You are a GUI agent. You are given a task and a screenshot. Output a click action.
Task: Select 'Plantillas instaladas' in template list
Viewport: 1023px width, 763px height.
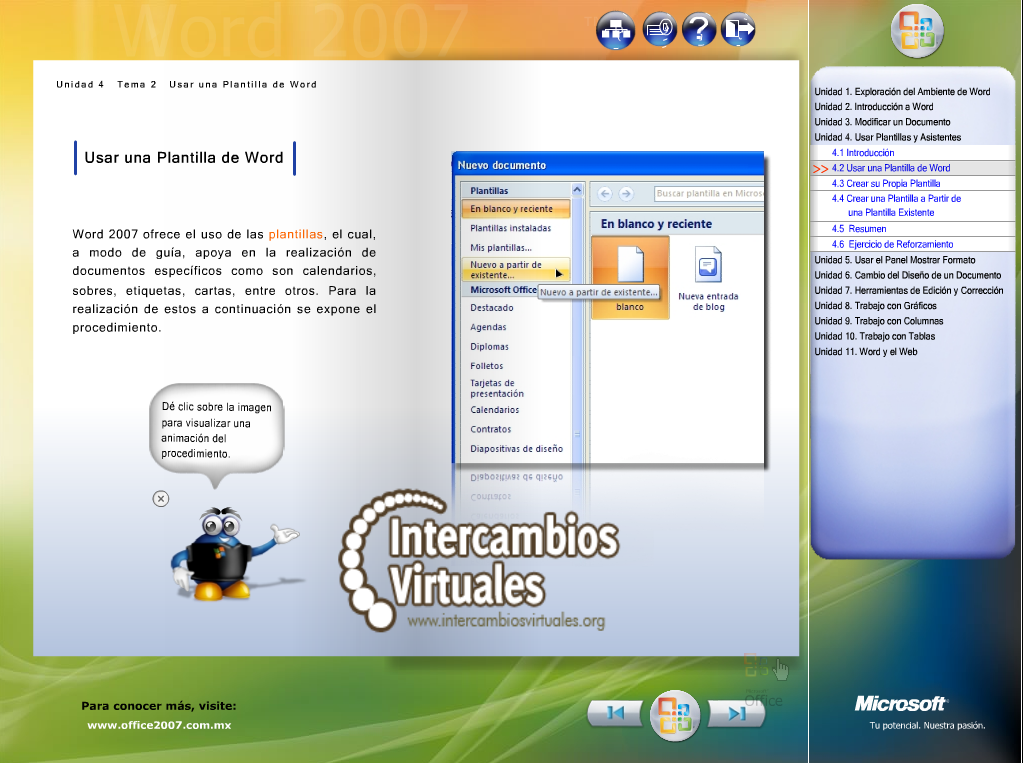click(x=510, y=228)
